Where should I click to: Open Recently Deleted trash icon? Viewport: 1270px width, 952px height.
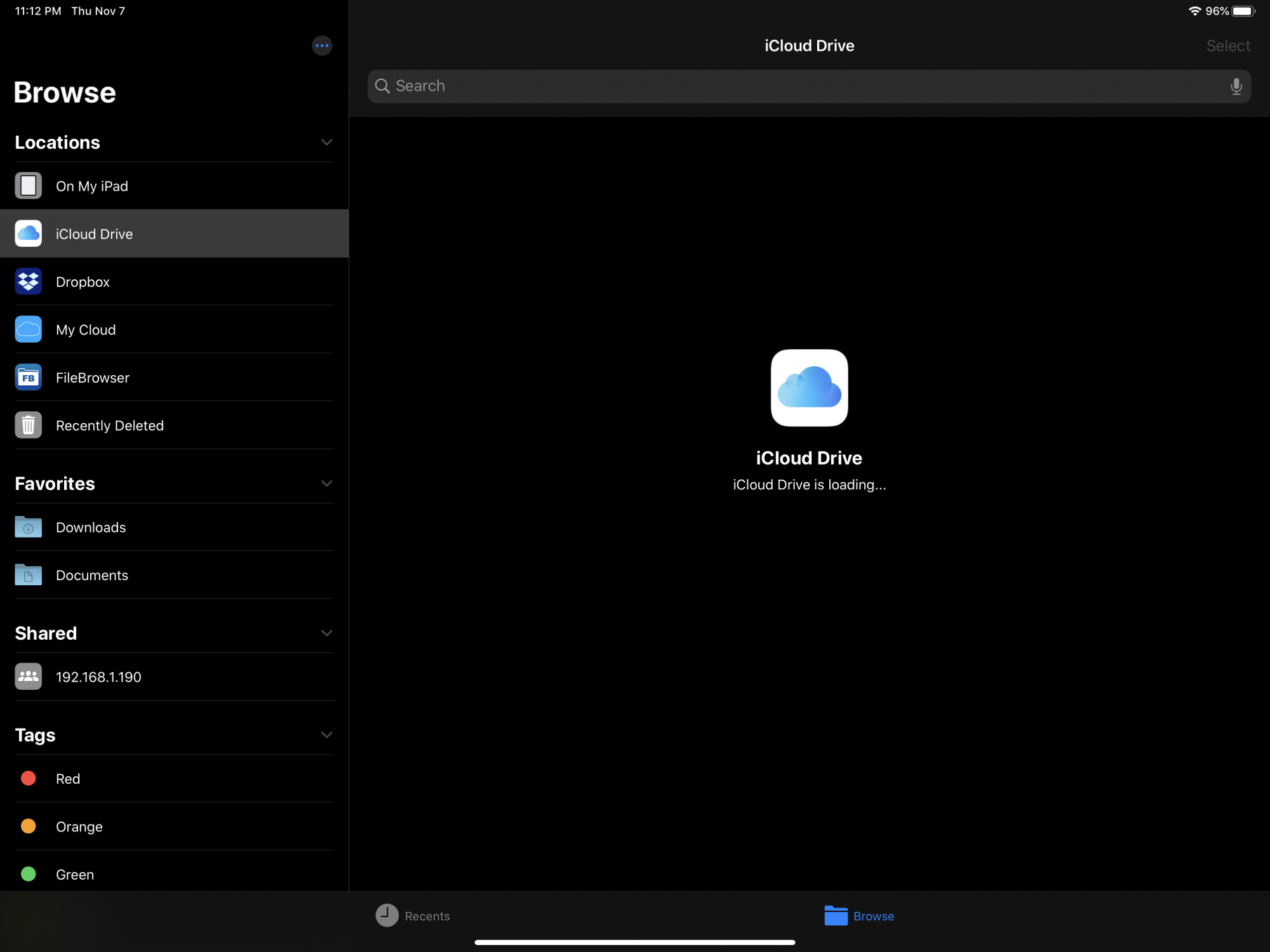tap(29, 425)
